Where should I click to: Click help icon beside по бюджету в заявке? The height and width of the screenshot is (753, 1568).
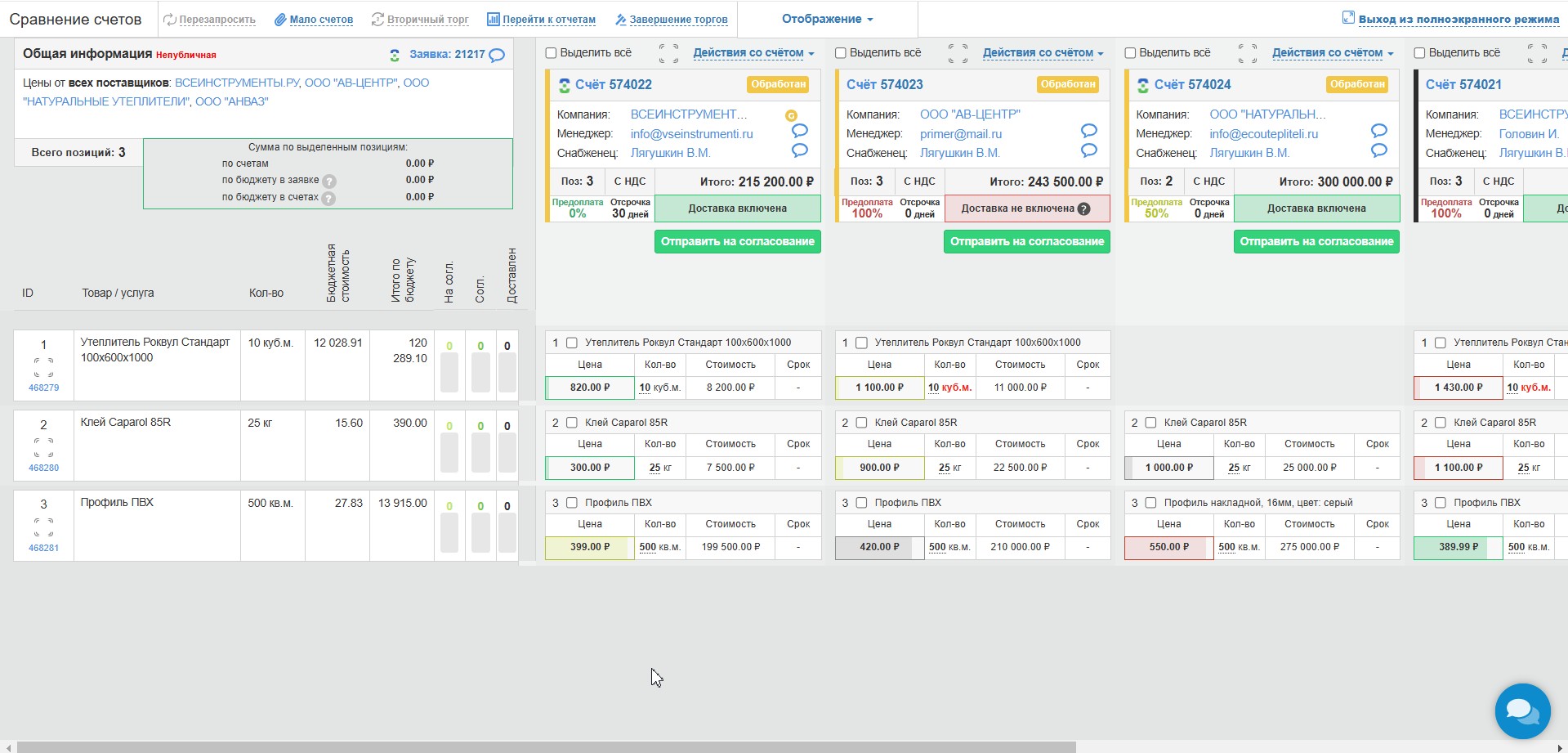(328, 182)
